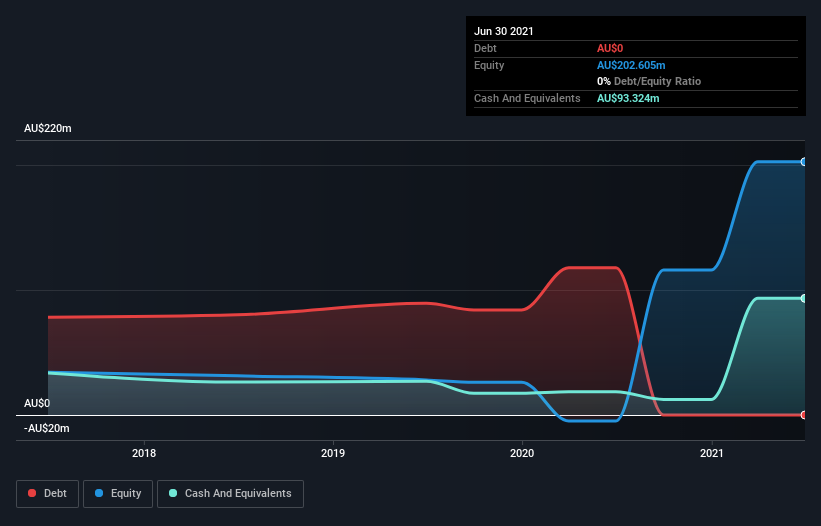Viewport: 821px width, 526px height.
Task: Click the Cash And Equivalents tooltip label
Action: (x=527, y=98)
